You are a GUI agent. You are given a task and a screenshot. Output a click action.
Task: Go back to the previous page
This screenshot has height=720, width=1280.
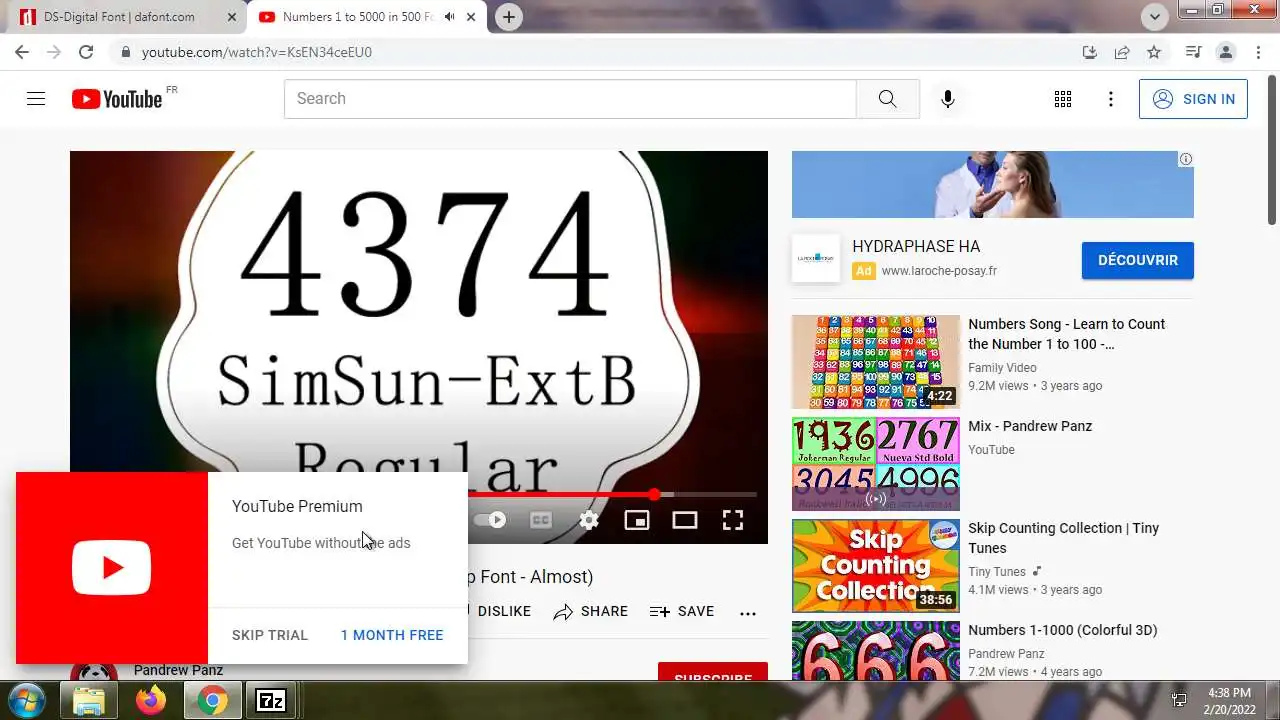click(x=22, y=52)
